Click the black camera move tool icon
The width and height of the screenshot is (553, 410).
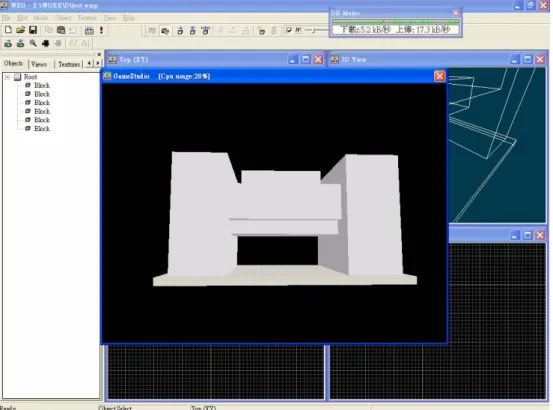click(x=45, y=43)
